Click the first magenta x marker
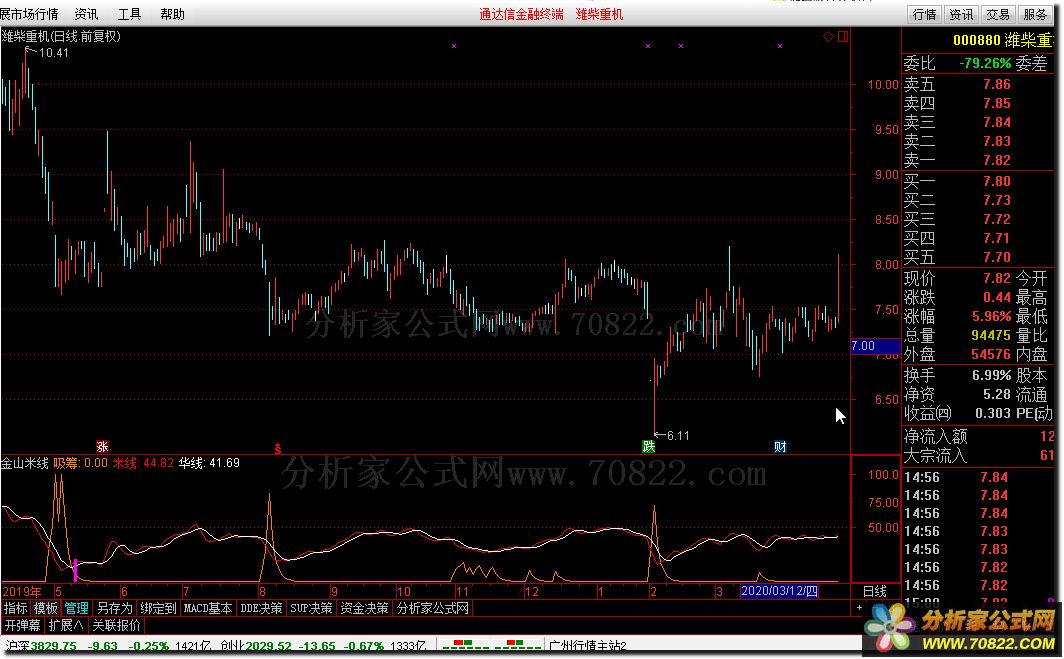This screenshot has width=1064, height=659. click(x=454, y=46)
